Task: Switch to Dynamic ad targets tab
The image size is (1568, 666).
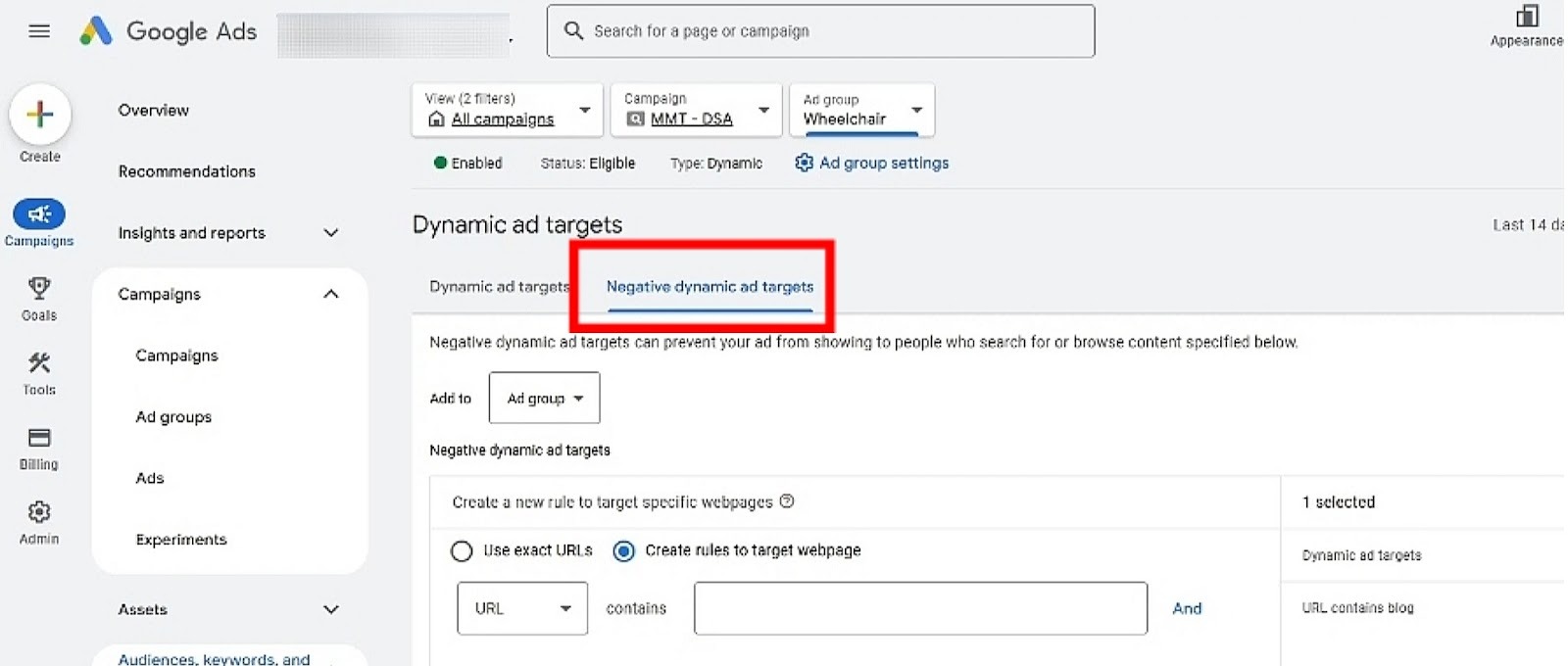Action: (x=498, y=287)
